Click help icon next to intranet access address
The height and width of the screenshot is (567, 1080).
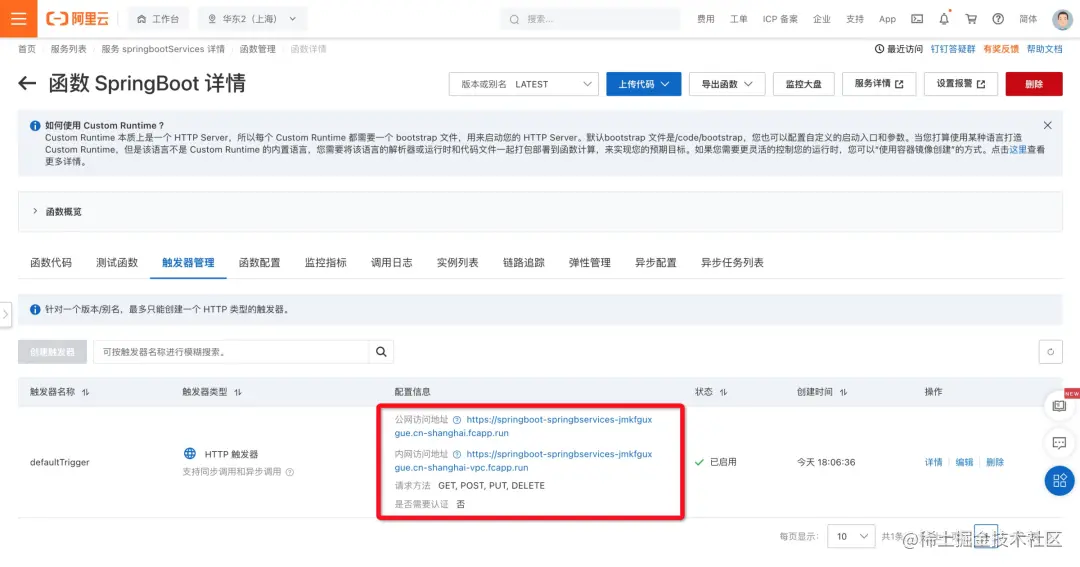tap(457, 454)
